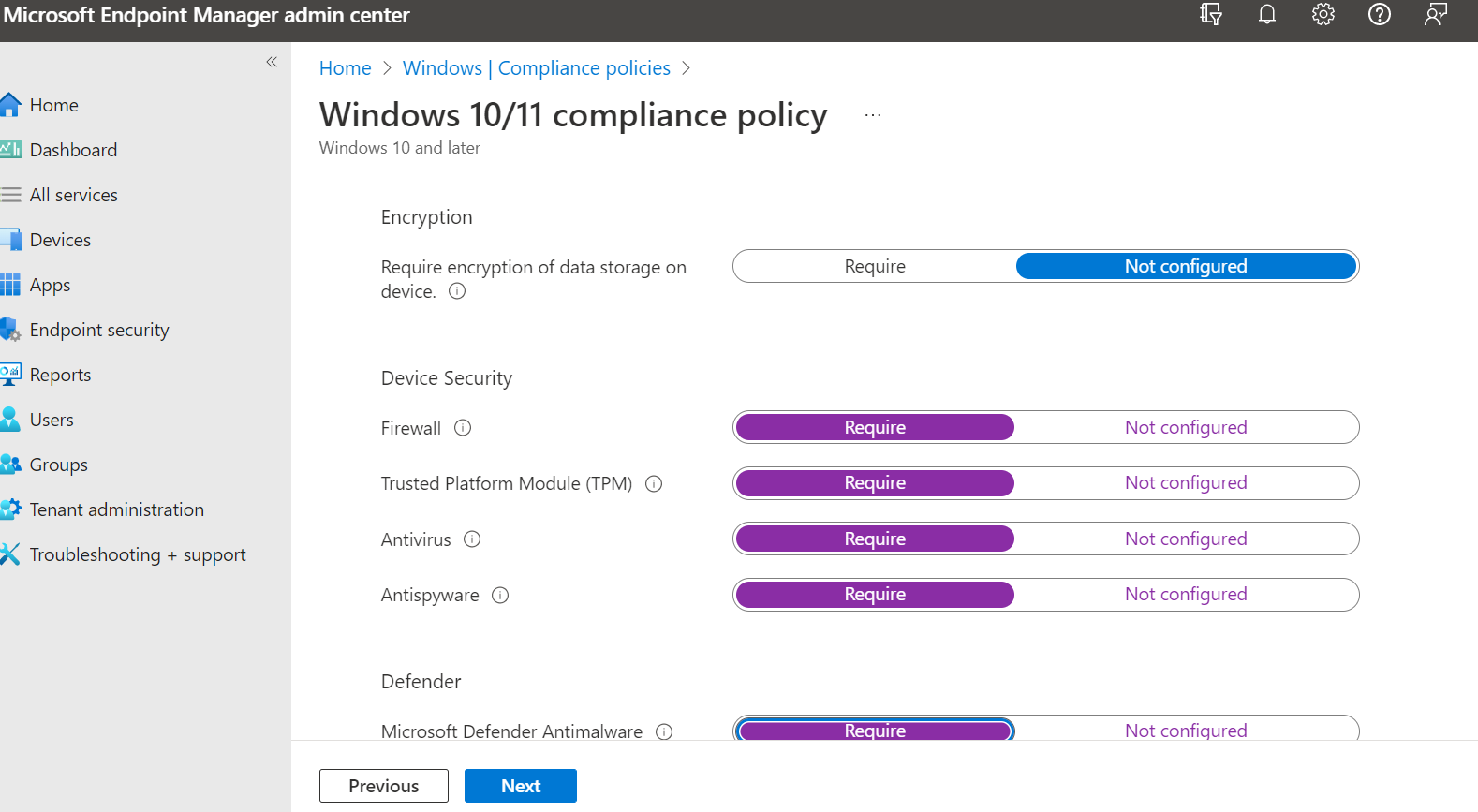Image resolution: width=1478 pixels, height=812 pixels.
Task: Open the settings gear icon
Action: 1323,14
